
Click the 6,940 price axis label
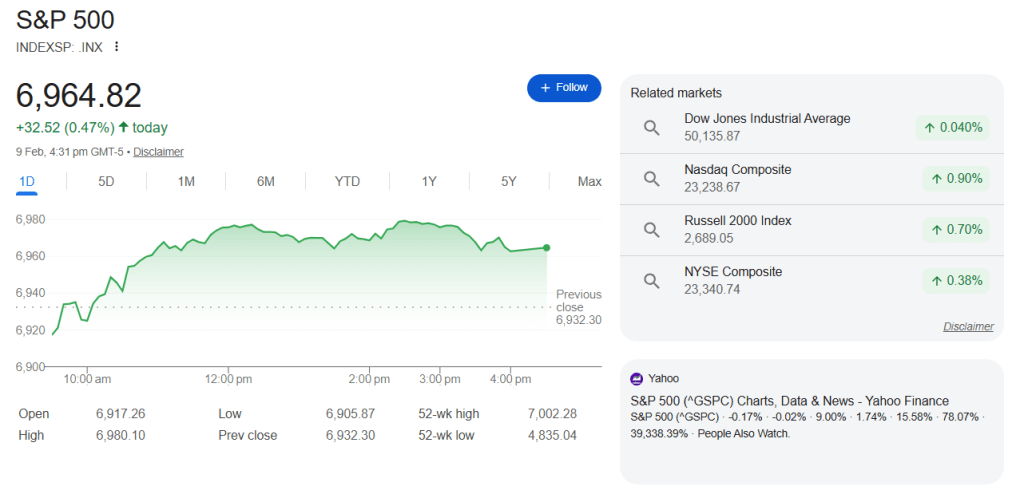pos(29,293)
